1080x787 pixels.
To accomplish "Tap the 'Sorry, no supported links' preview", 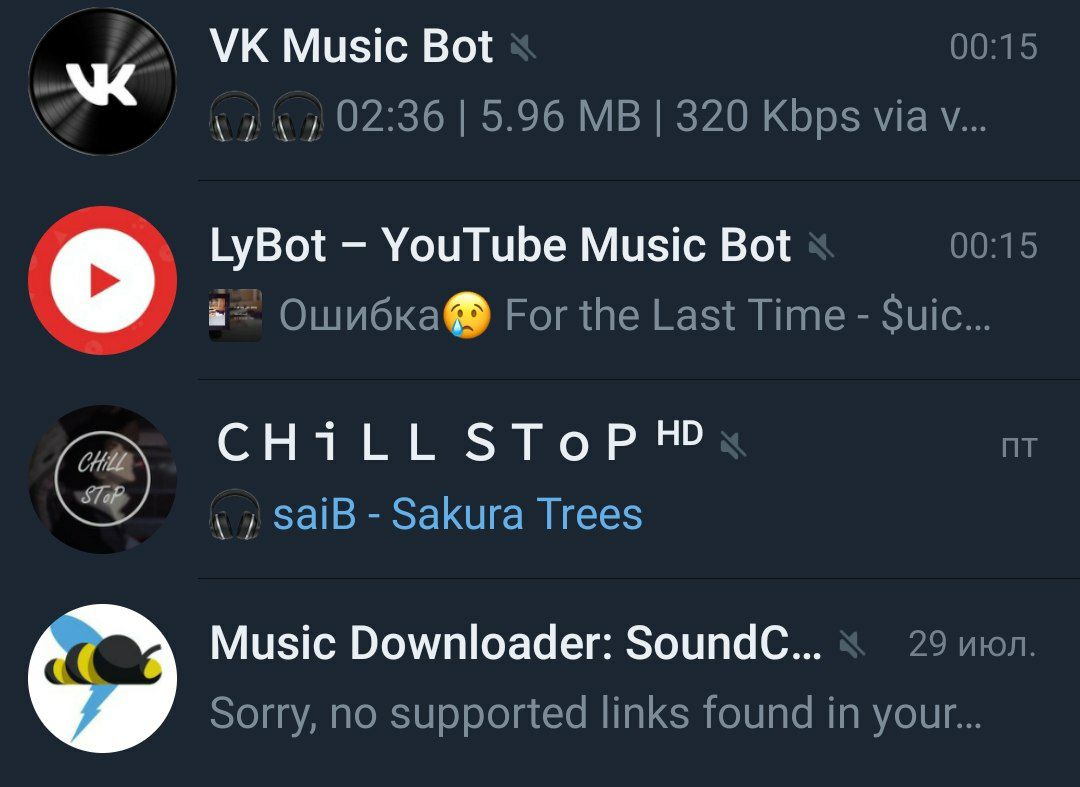I will [x=596, y=714].
